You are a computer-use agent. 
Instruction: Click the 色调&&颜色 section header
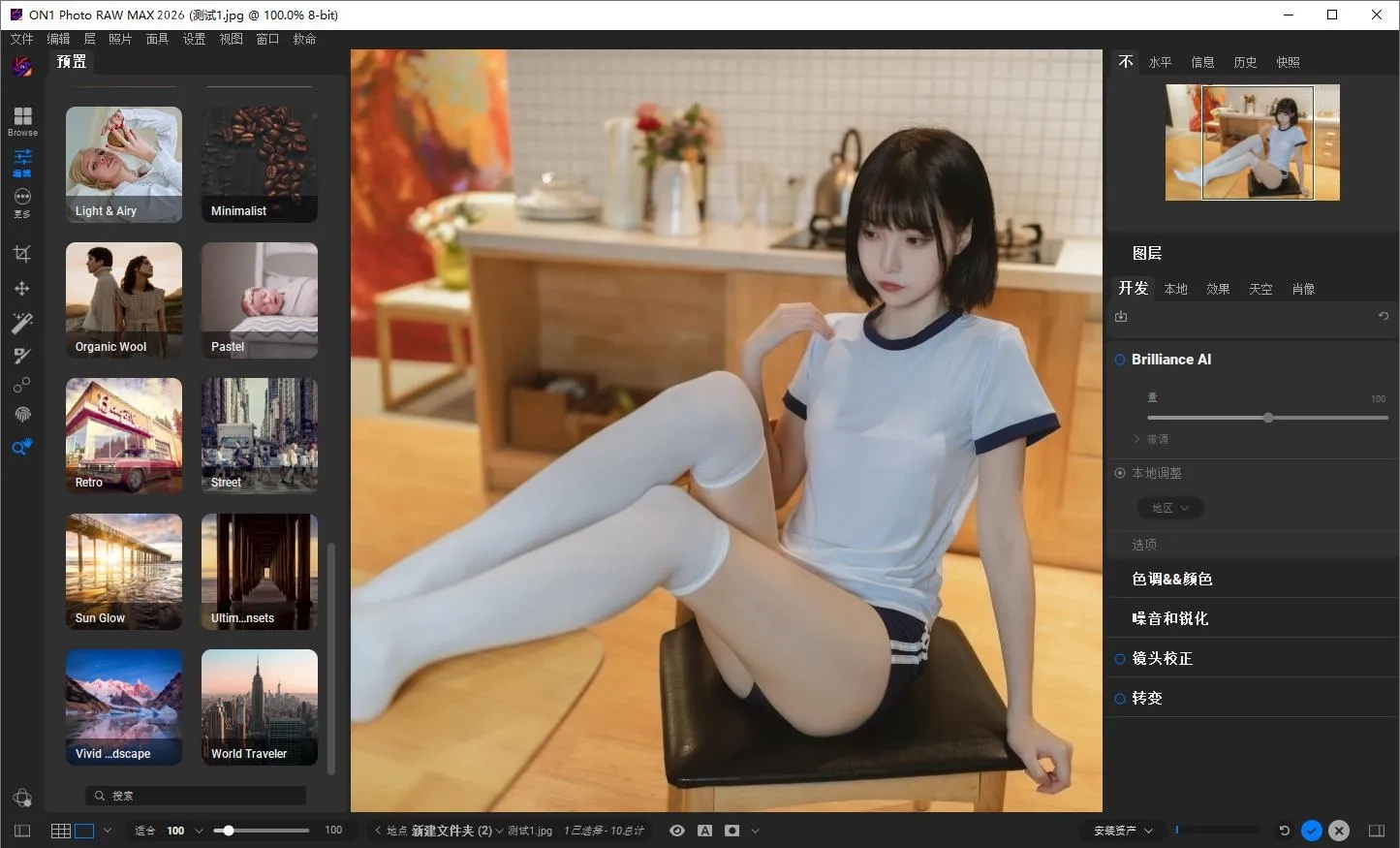[x=1171, y=579]
